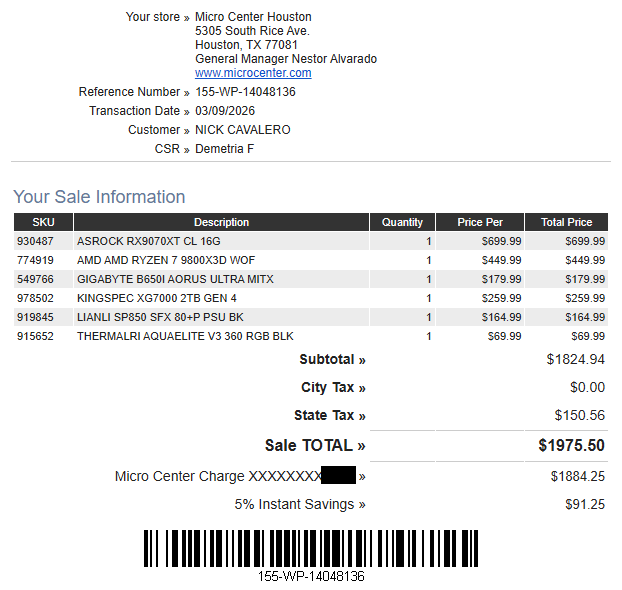622x590 pixels.
Task: Click the THERMALRI AQUAELITE V3 360 item
Action: (185, 336)
